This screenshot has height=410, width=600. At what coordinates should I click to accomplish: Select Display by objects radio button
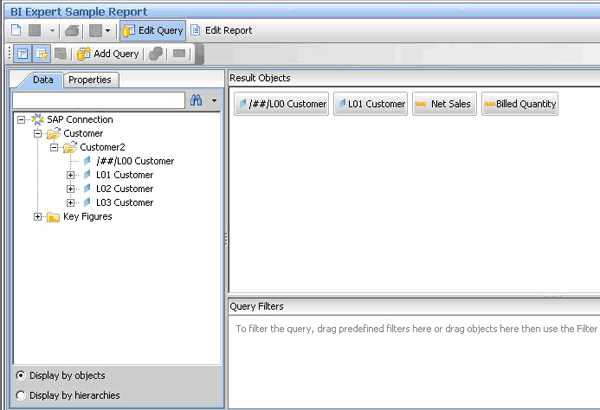22,376
